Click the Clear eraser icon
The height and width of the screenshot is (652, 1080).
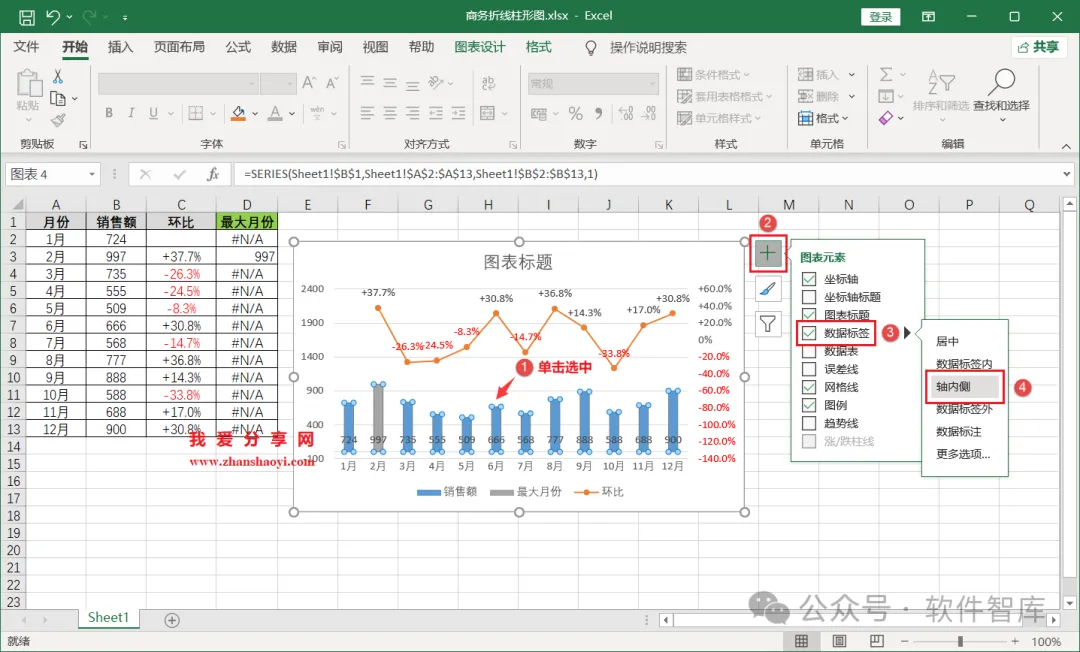(x=886, y=118)
